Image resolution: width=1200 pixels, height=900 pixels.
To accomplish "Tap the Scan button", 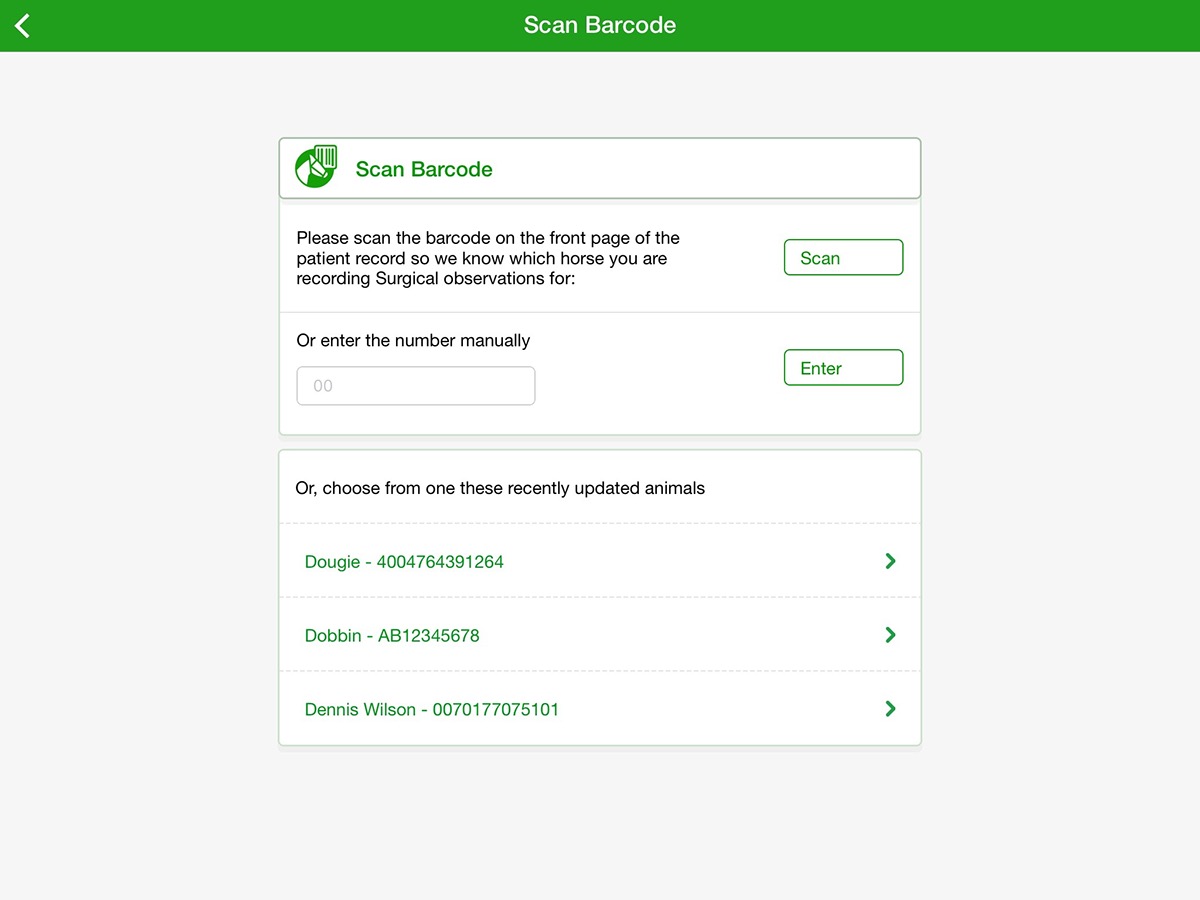I will tap(843, 258).
